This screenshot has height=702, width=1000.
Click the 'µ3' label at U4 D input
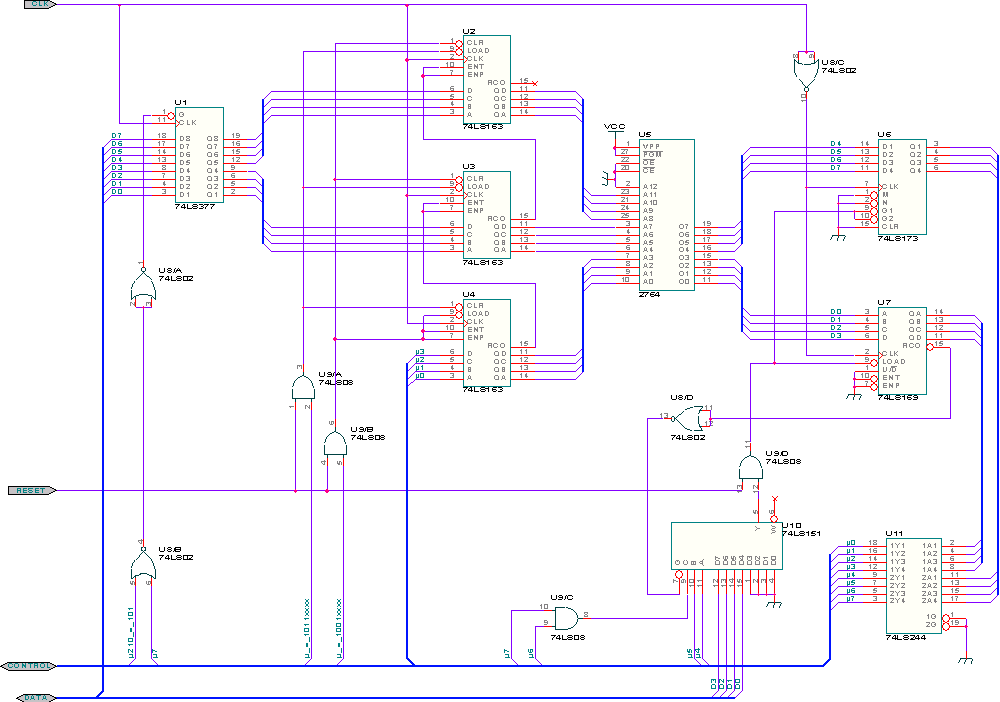[x=420, y=352]
